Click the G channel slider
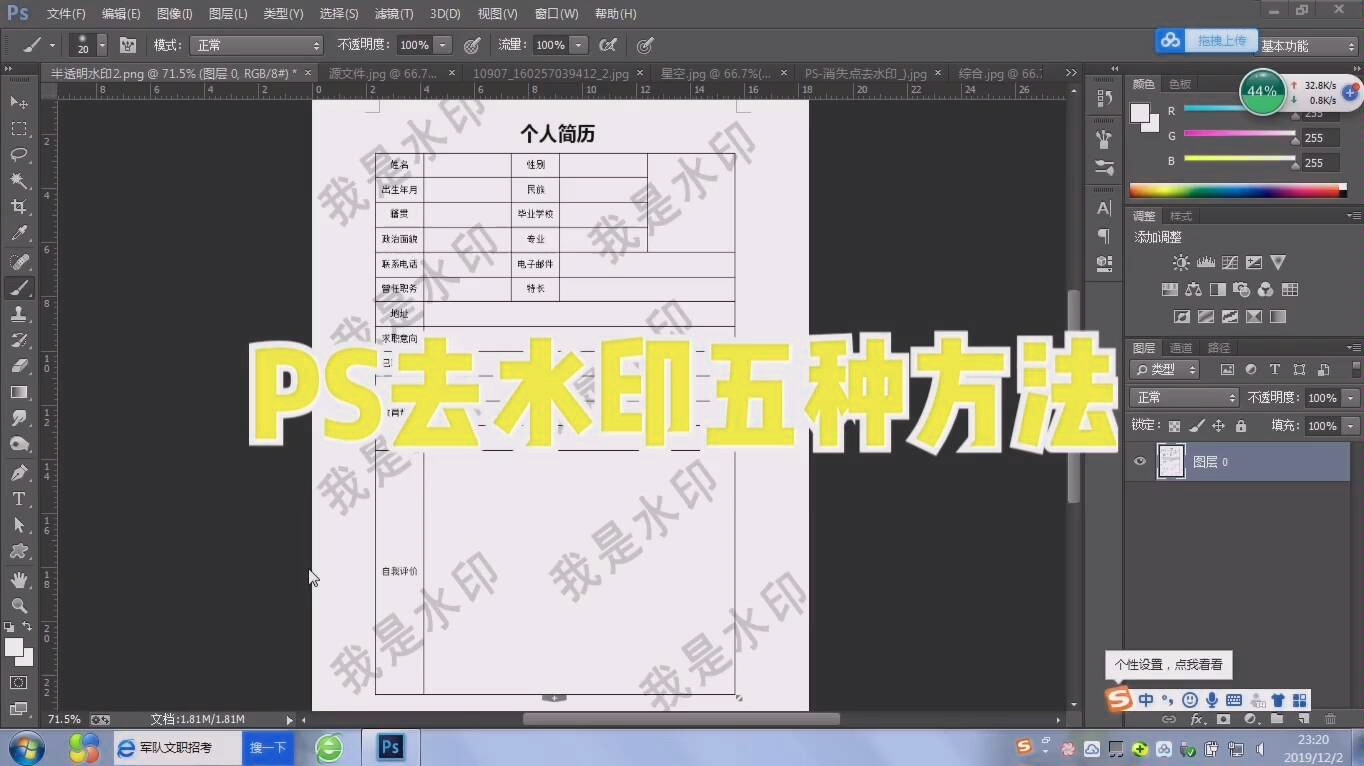This screenshot has width=1364, height=766. (1240, 134)
